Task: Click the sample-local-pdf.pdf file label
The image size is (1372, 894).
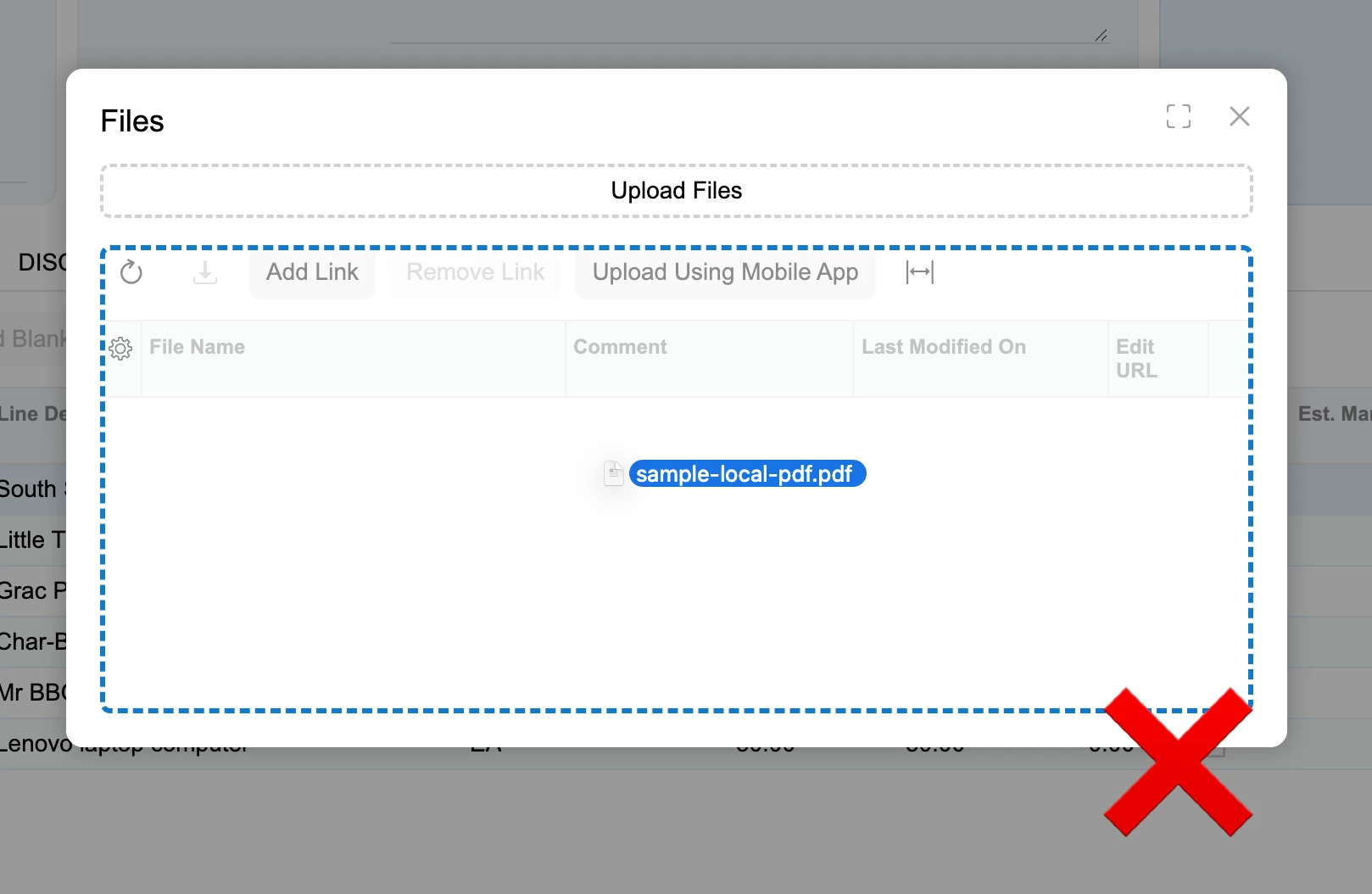Action: (x=747, y=473)
